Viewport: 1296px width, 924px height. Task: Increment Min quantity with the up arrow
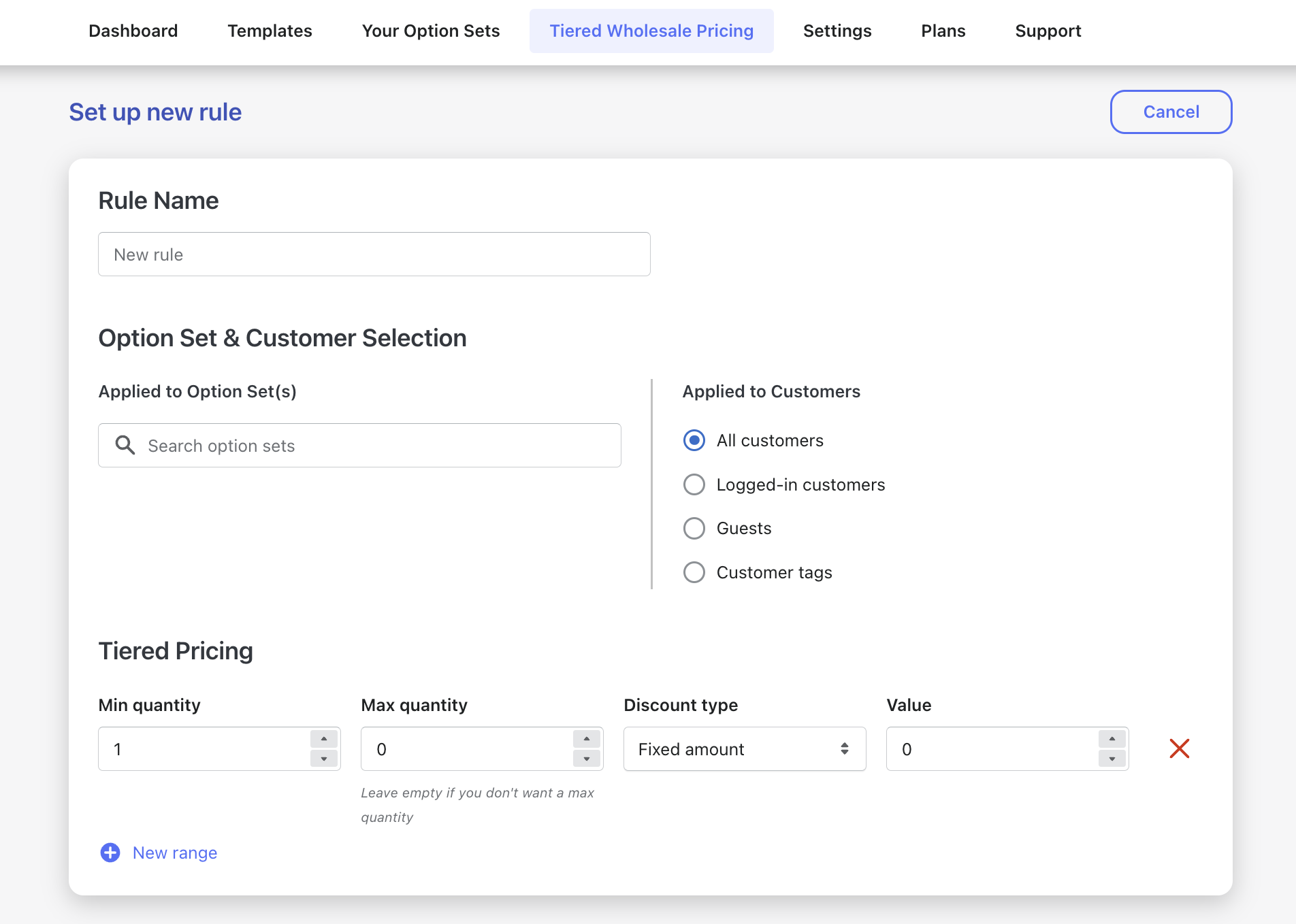click(x=325, y=740)
